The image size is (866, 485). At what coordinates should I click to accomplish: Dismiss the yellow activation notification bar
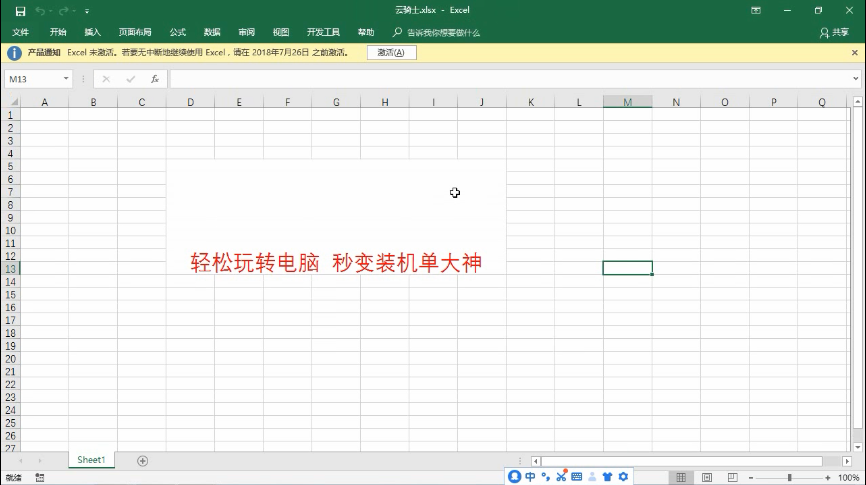pos(854,52)
